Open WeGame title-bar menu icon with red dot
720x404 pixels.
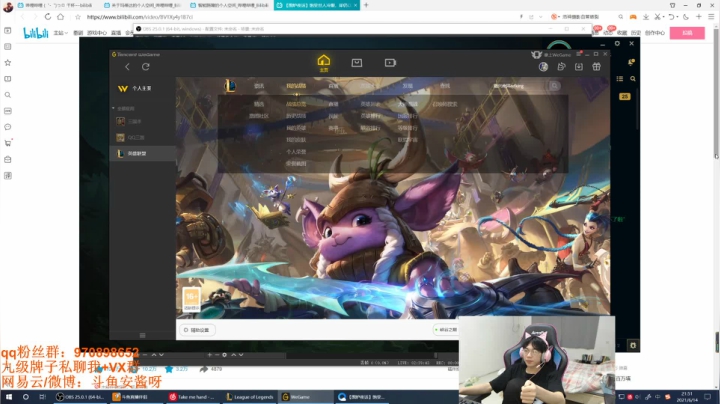coord(579,54)
